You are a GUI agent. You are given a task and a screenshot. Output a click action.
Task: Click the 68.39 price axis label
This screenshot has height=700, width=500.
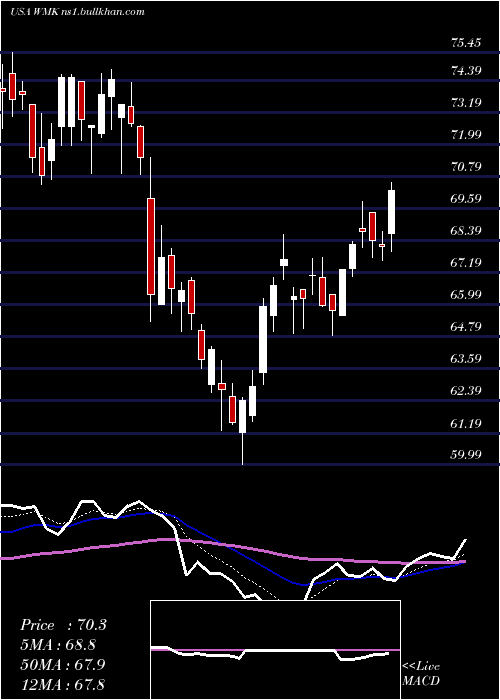click(x=466, y=230)
